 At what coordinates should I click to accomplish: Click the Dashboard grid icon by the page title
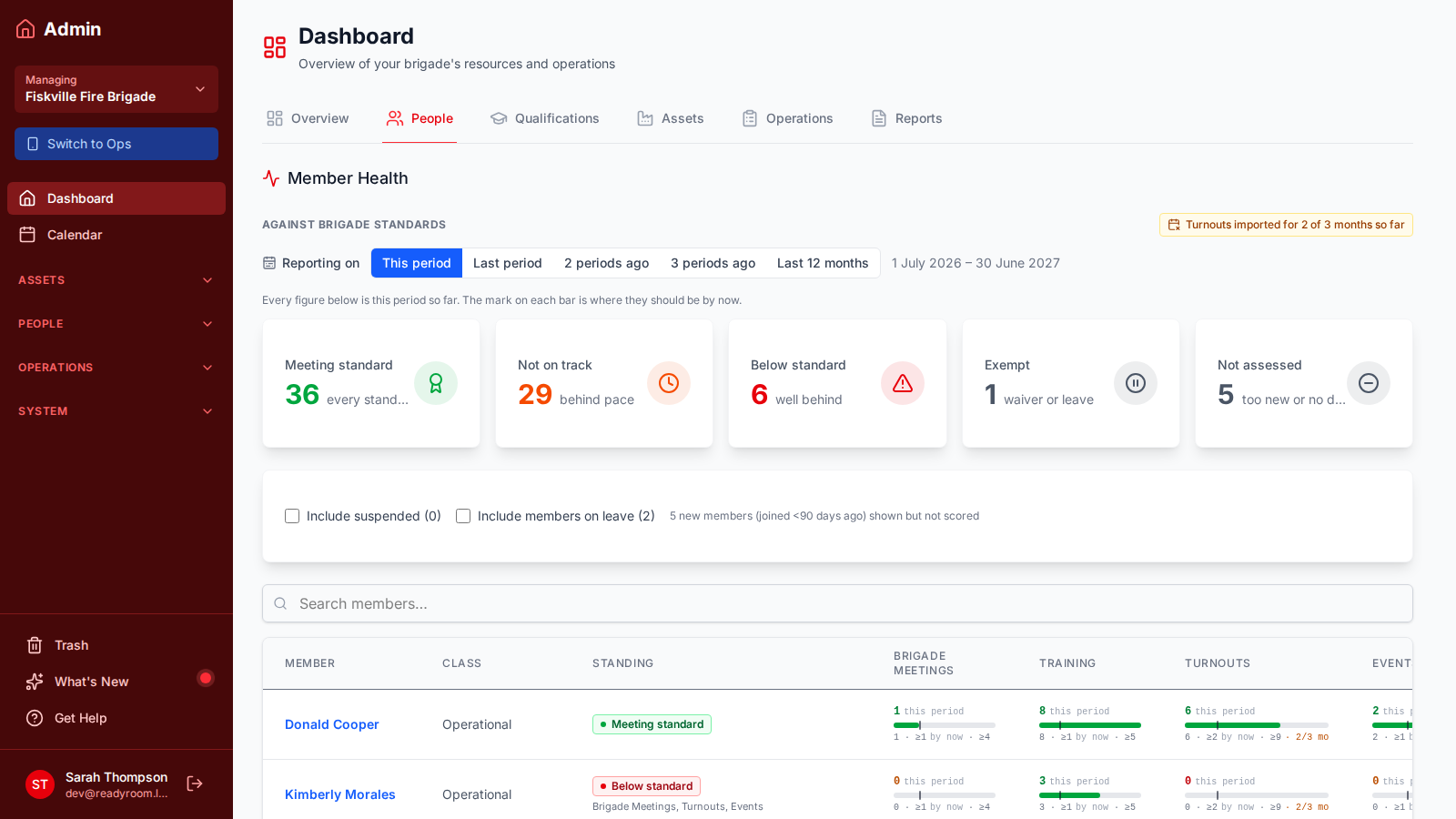pos(275,47)
